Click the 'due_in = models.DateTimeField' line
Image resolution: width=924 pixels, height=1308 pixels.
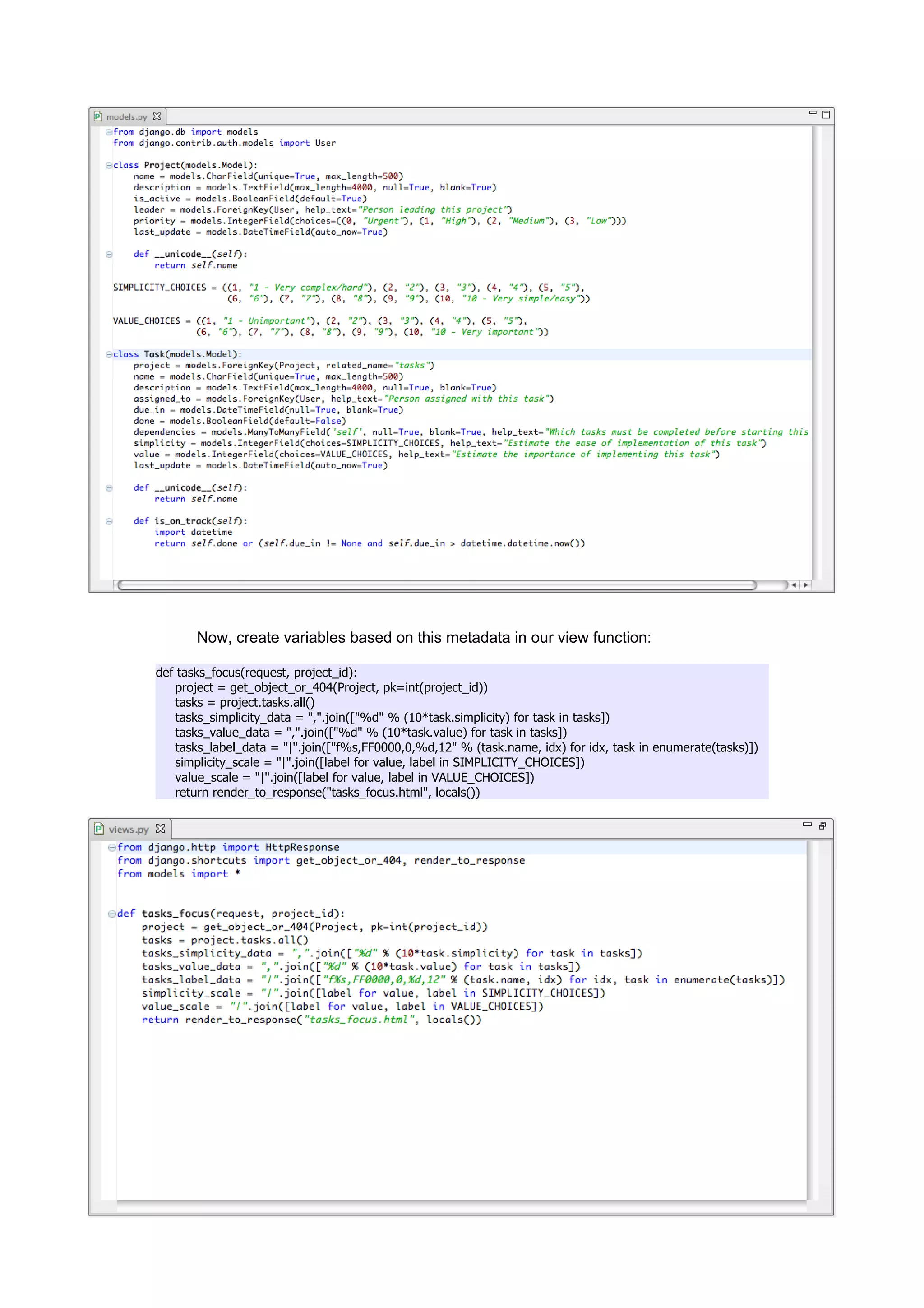pyautogui.click(x=268, y=410)
